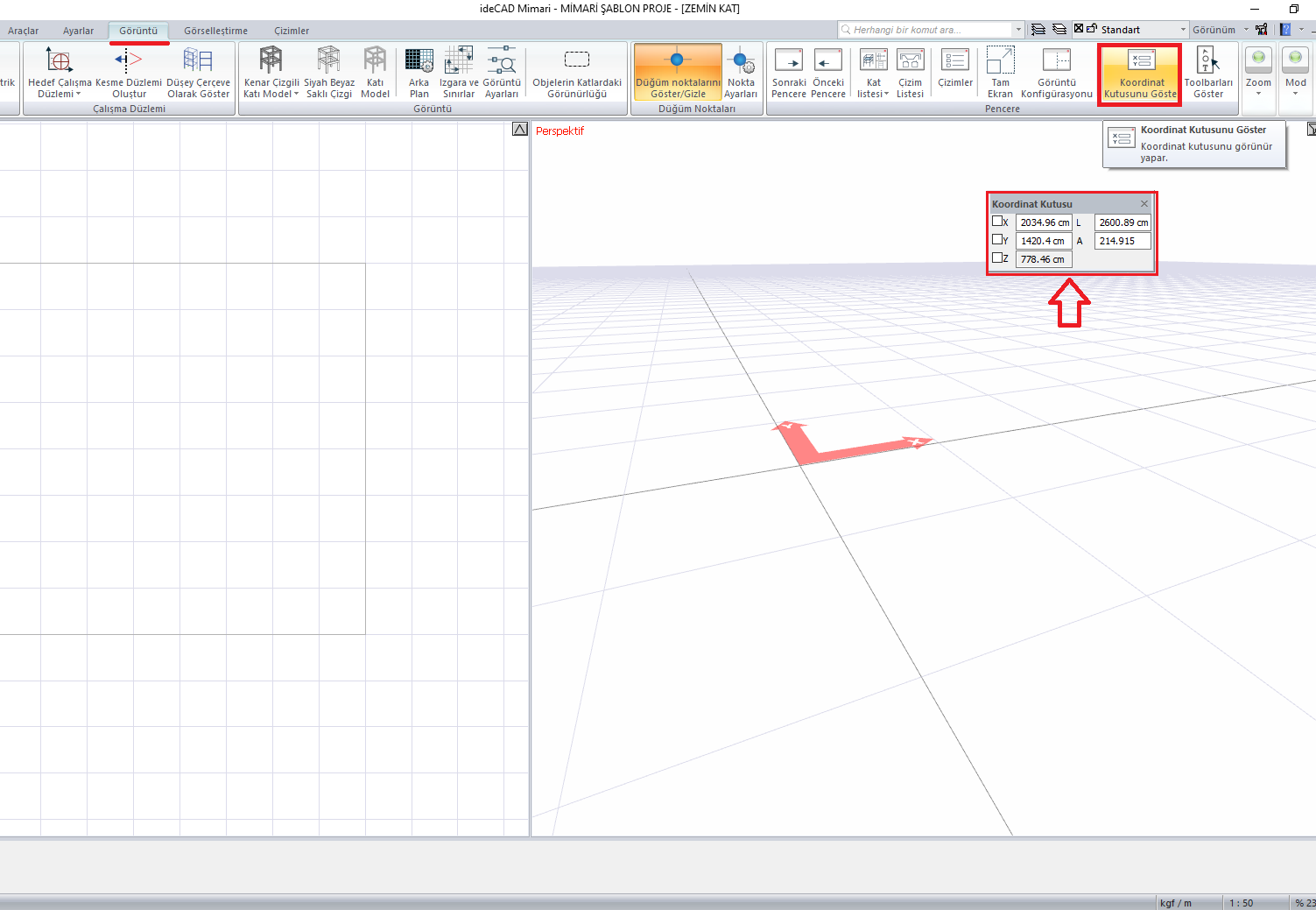Screen dimensions: 1316x910
Task: Check the Y coordinate lock checkbox
Action: click(x=997, y=240)
